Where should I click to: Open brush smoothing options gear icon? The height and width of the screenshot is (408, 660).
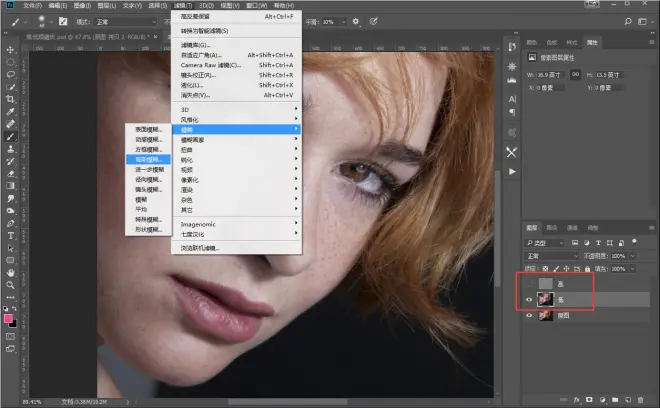356,21
